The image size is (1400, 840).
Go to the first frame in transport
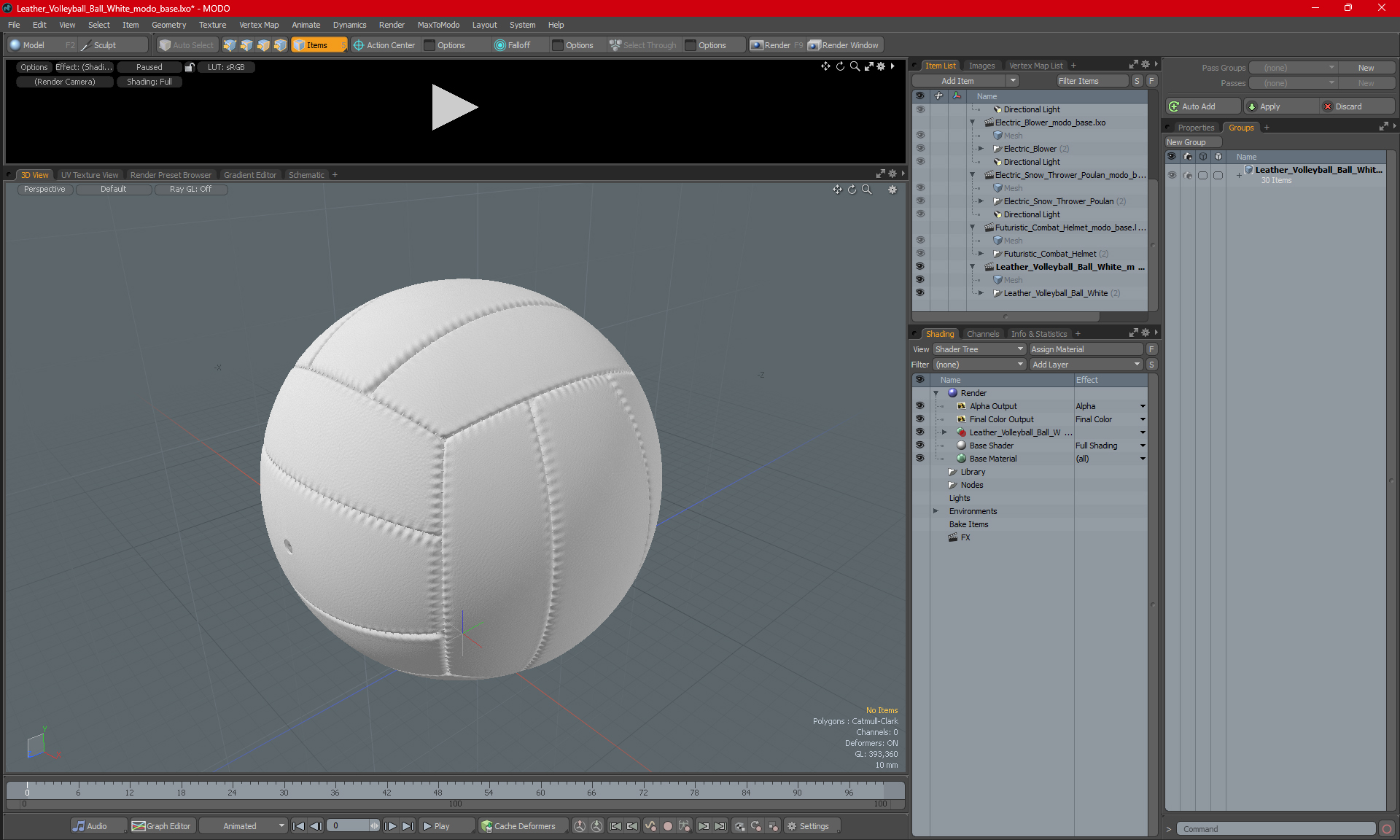[x=298, y=826]
